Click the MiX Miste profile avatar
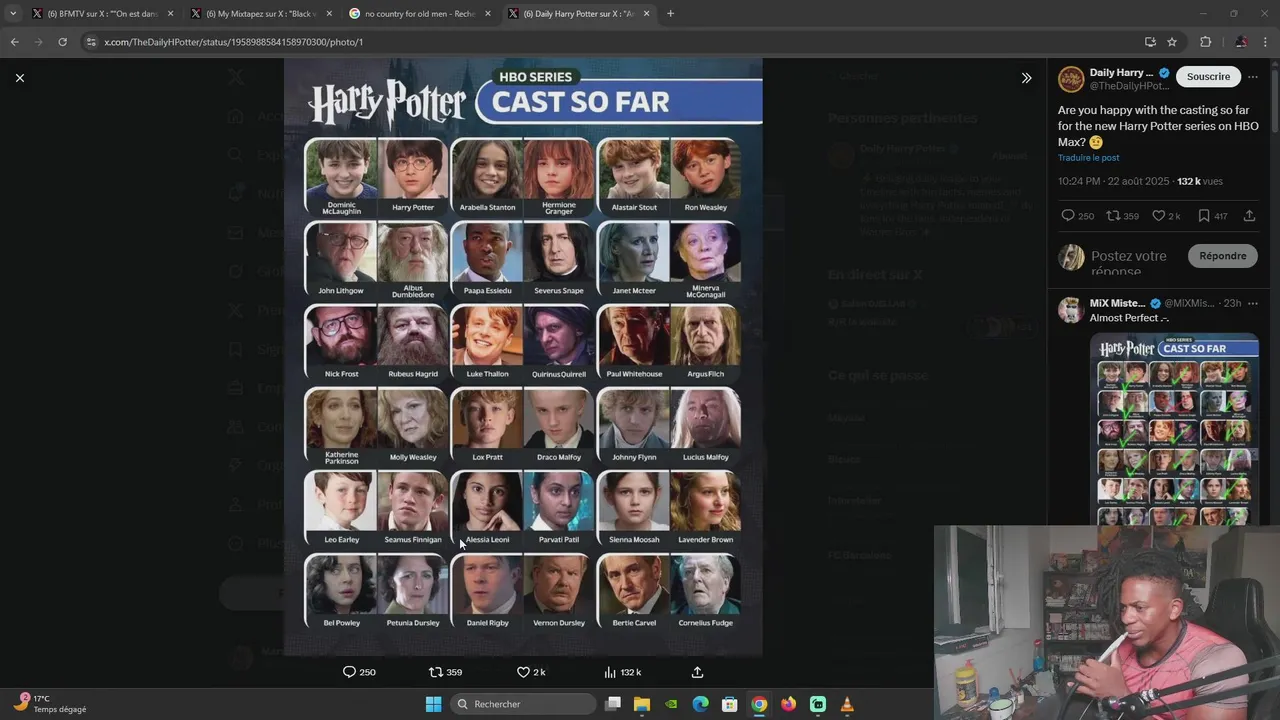 pyautogui.click(x=1071, y=310)
